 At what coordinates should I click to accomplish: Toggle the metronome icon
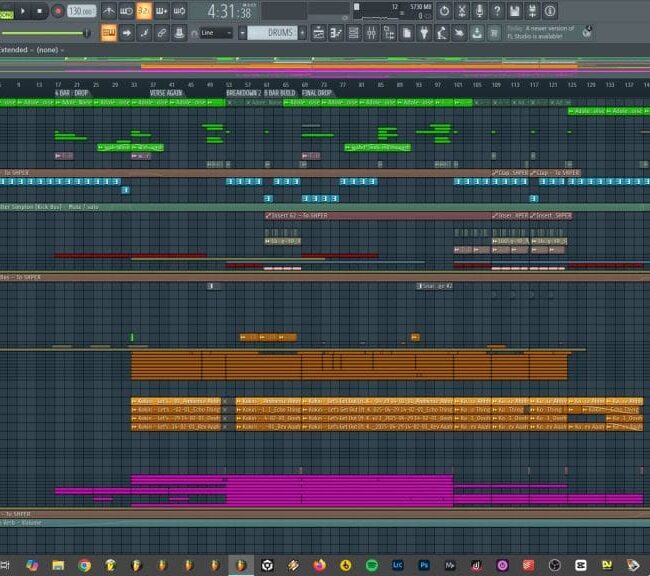coord(108,11)
